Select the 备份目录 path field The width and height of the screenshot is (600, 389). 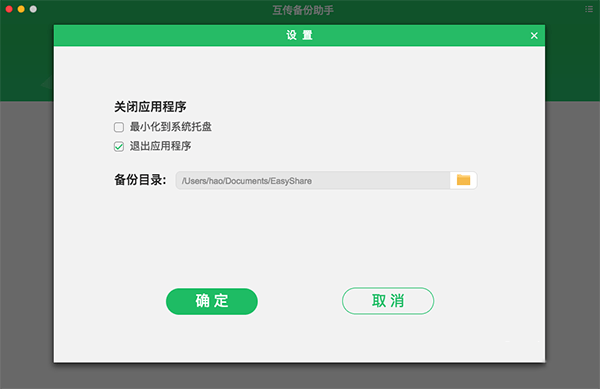(x=313, y=180)
